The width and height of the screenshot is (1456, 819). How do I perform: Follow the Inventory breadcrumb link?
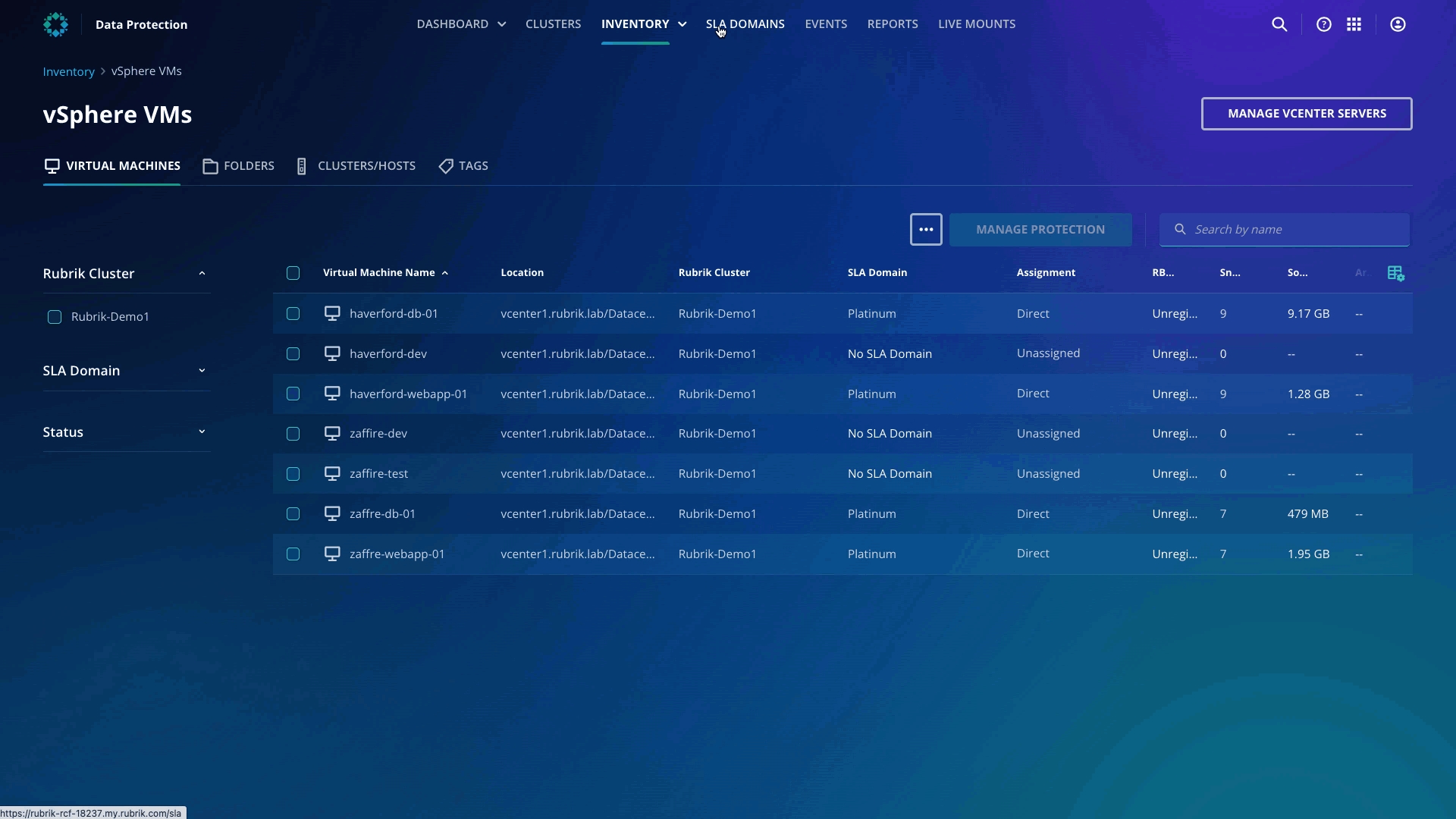click(x=68, y=71)
